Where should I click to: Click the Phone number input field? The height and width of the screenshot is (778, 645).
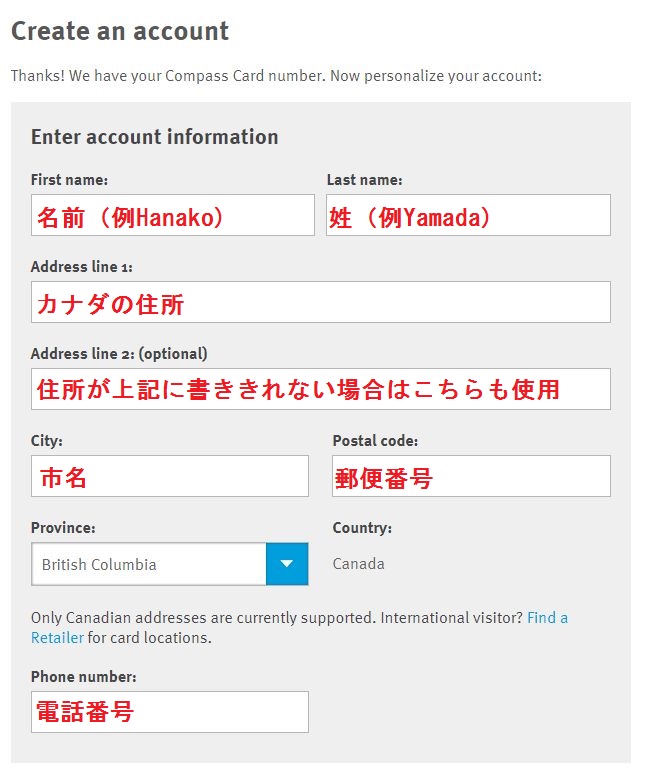pyautogui.click(x=170, y=712)
